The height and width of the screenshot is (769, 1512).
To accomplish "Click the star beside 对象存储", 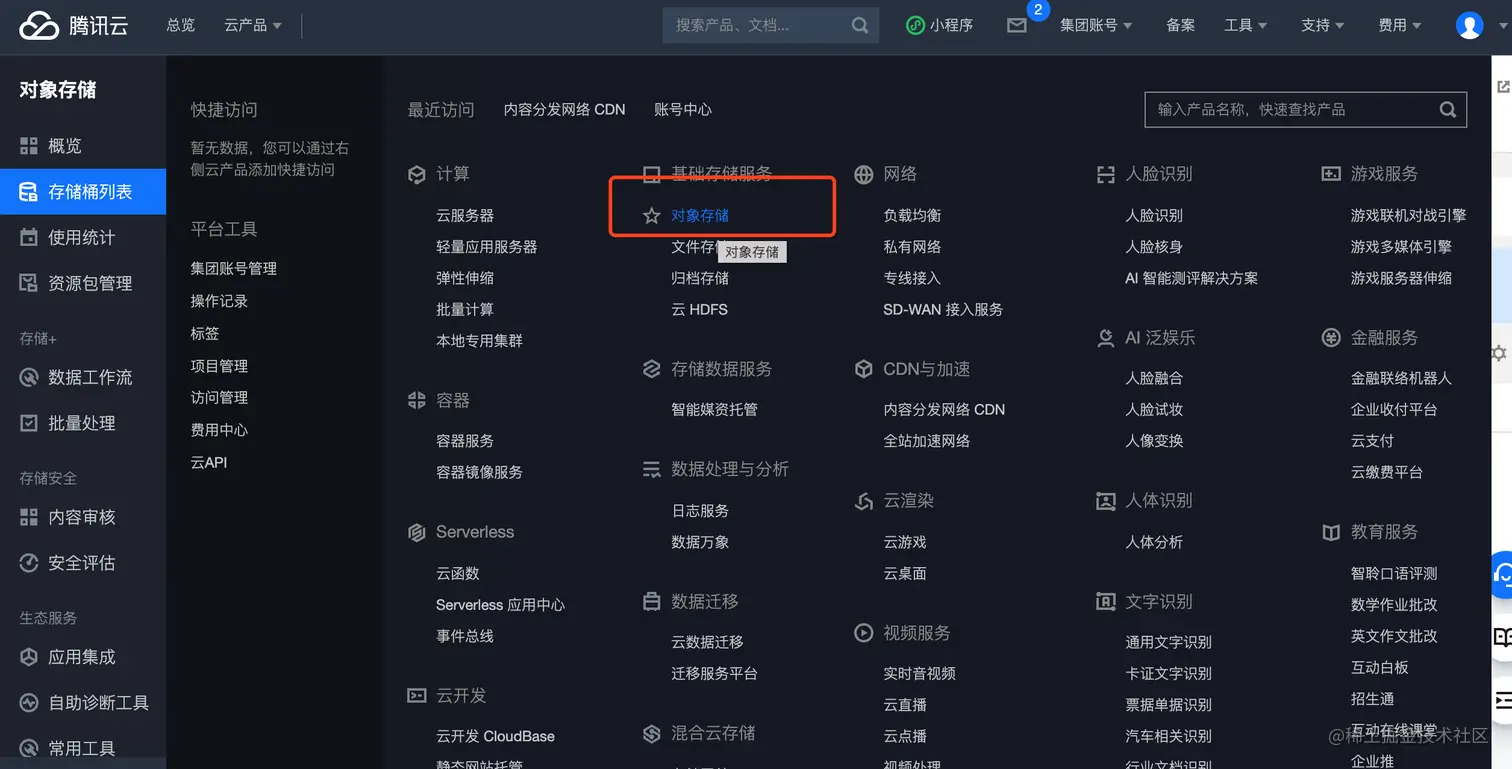I will (652, 216).
